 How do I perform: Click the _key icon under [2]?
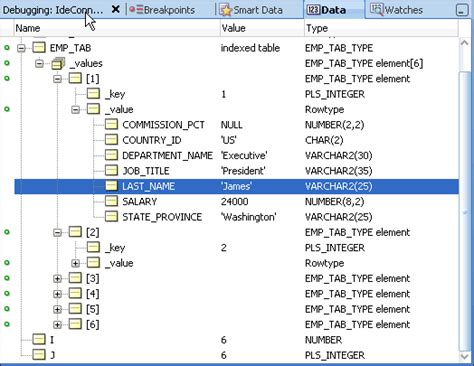point(93,247)
